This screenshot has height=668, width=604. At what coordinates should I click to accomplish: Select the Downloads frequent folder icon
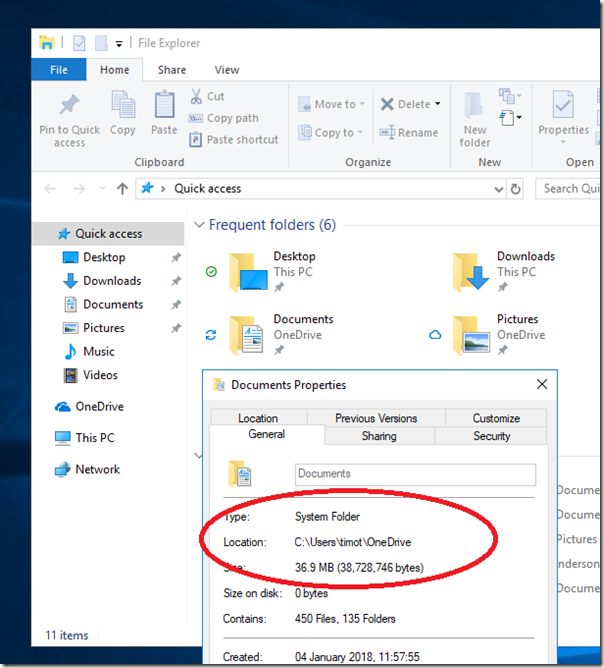(x=471, y=272)
